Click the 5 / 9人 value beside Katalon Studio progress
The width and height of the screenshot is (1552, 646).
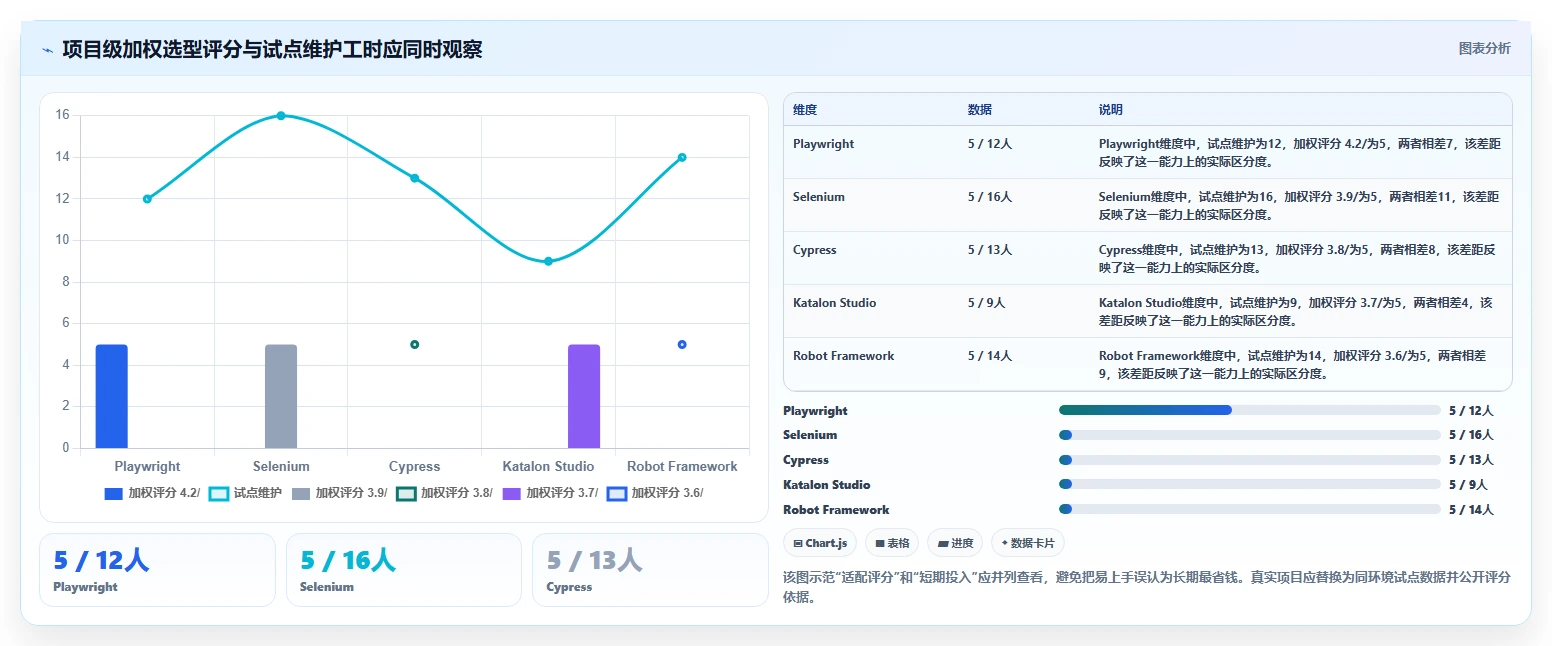1468,485
